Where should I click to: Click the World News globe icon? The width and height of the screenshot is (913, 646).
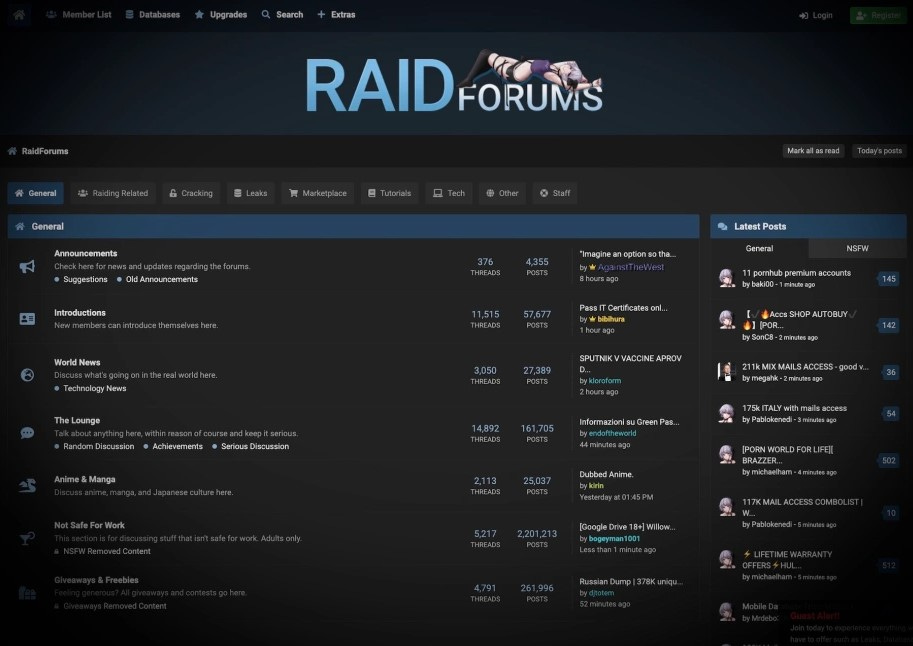pyautogui.click(x=27, y=375)
